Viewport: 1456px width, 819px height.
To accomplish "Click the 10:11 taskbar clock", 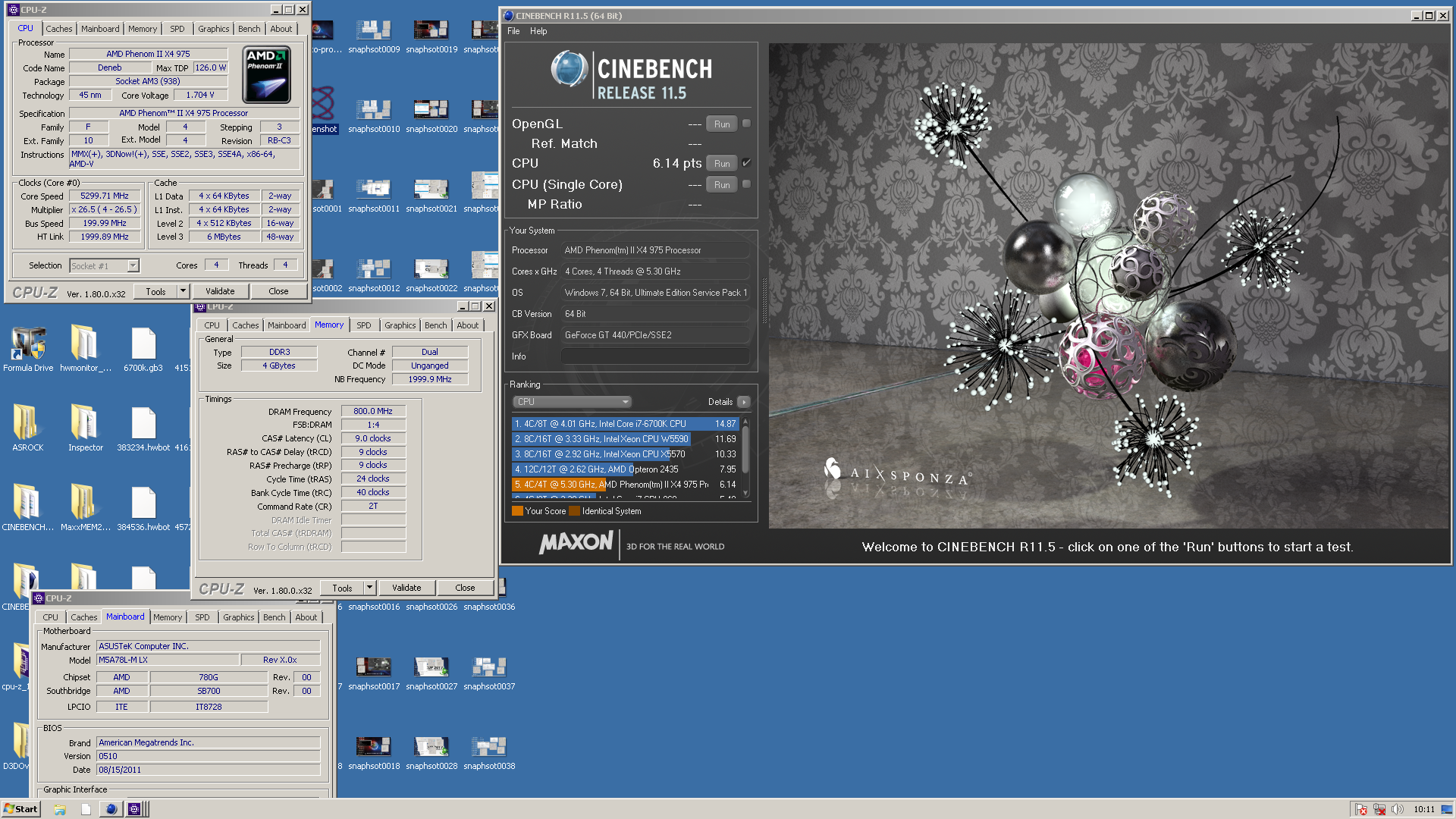I will click(x=1423, y=809).
